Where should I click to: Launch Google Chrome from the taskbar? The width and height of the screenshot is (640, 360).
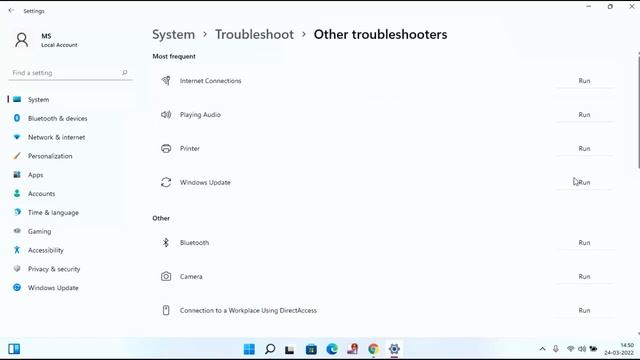[x=373, y=349]
